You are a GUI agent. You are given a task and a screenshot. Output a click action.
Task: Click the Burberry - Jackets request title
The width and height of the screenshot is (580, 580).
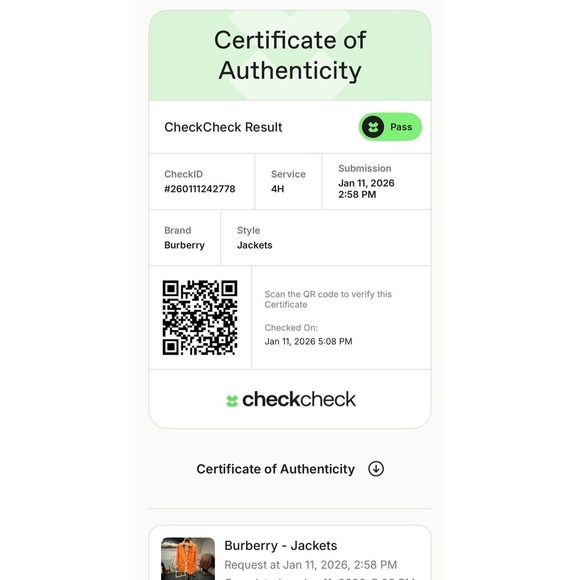tap(281, 545)
